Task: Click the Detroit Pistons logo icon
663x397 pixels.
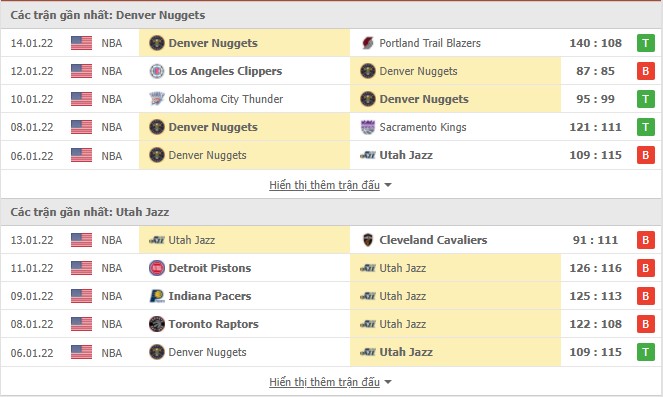Action: [x=157, y=268]
